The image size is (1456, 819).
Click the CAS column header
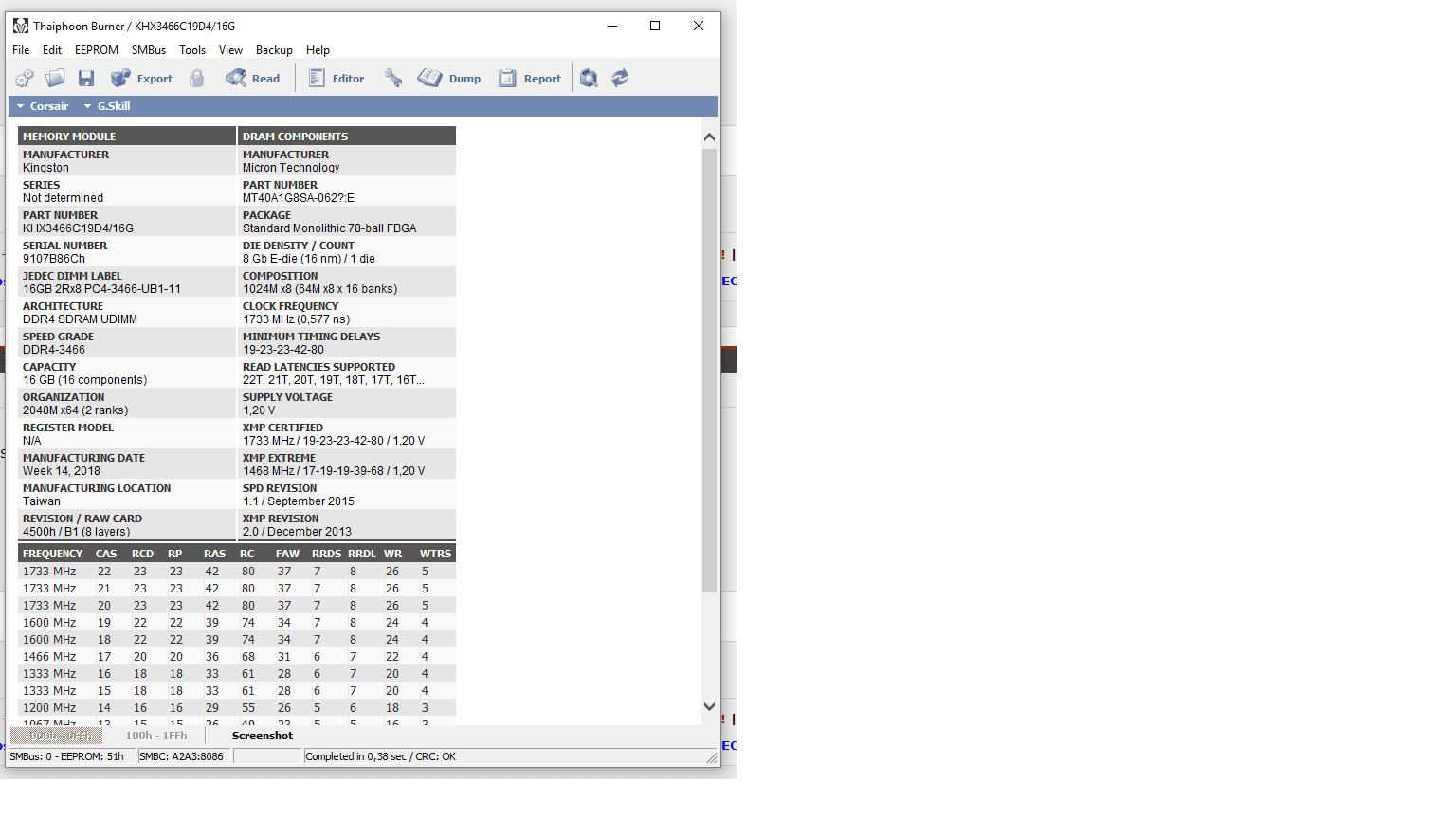point(106,554)
